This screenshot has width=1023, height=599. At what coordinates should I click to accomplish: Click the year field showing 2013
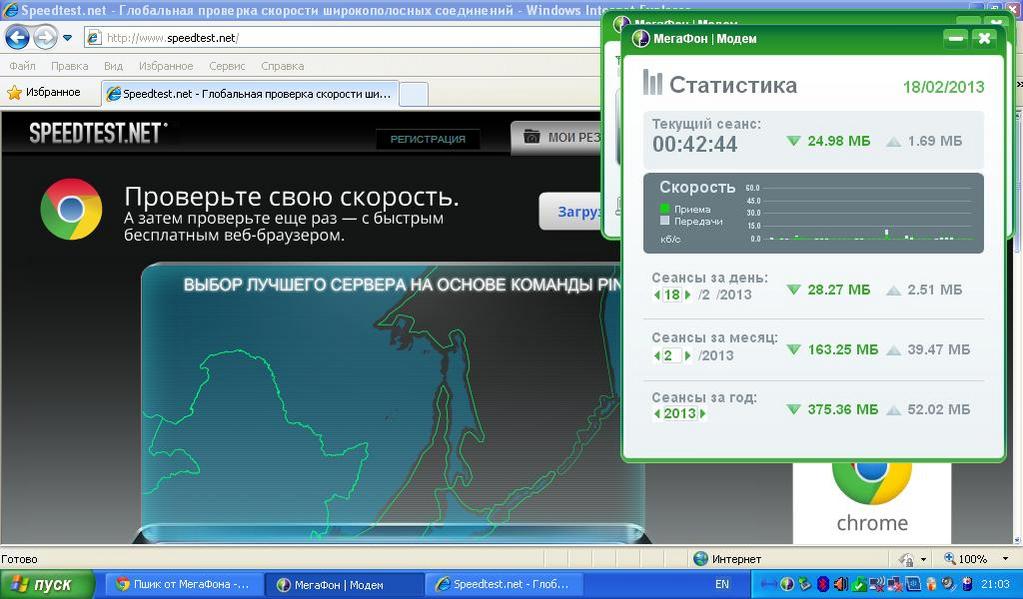(680, 413)
